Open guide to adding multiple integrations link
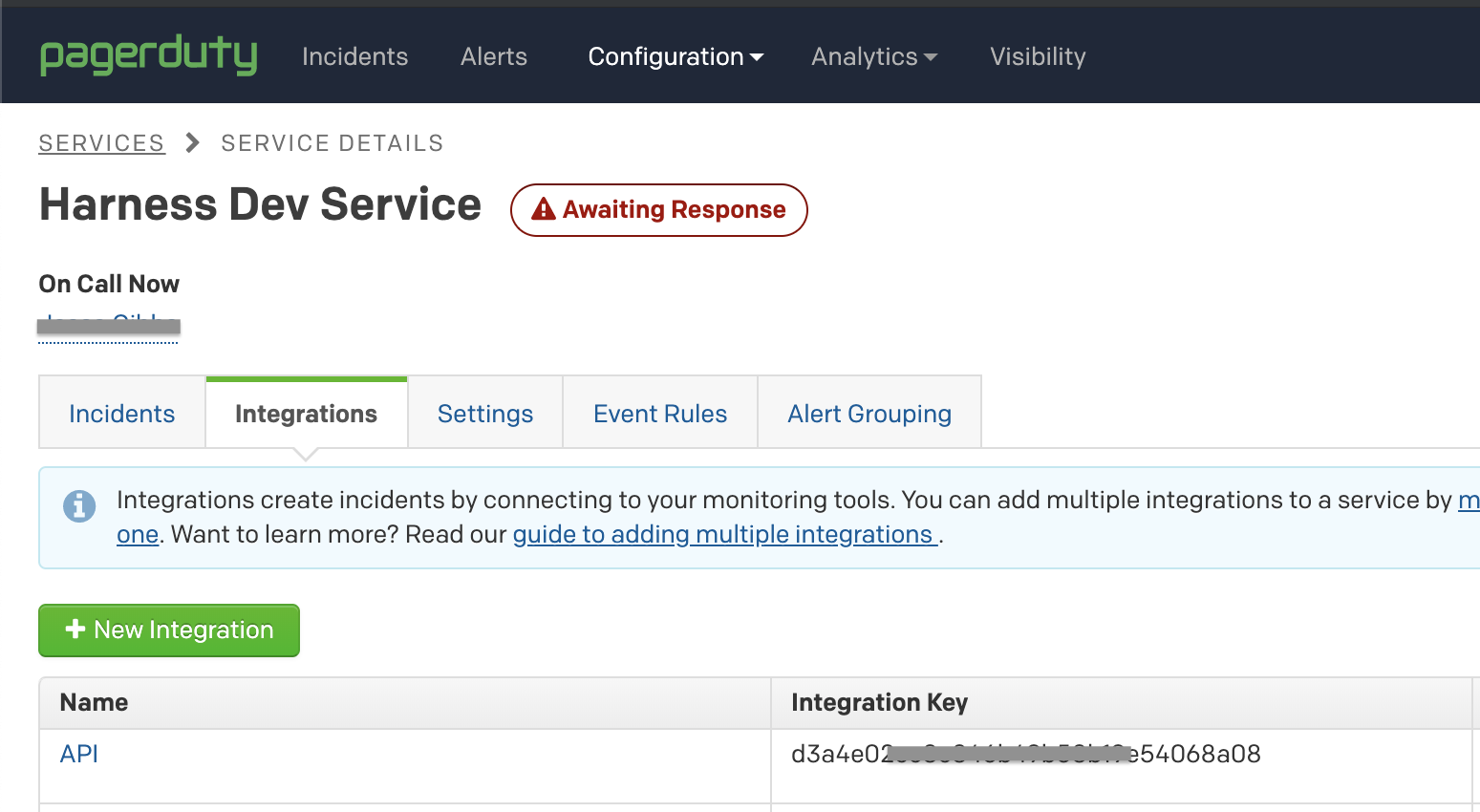Viewport: 1480px width, 812px height. tap(724, 534)
